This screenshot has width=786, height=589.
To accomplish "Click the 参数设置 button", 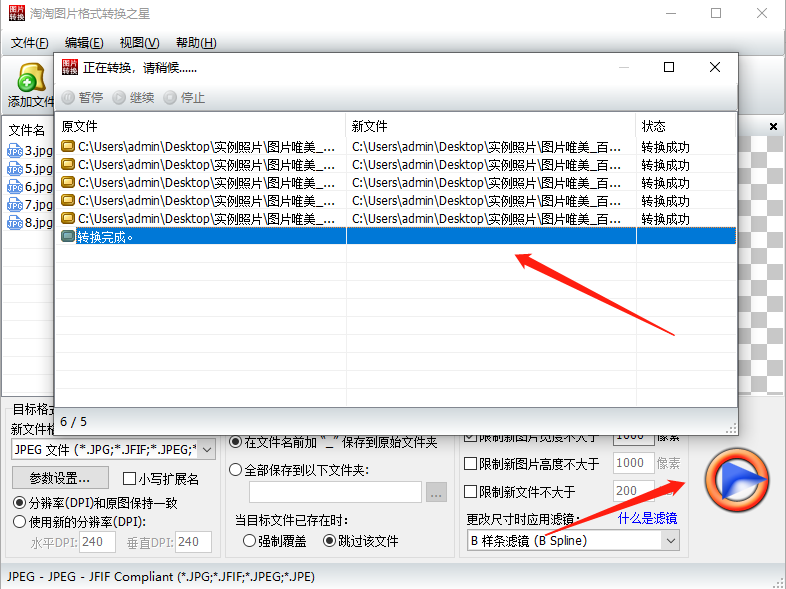I will (60, 479).
